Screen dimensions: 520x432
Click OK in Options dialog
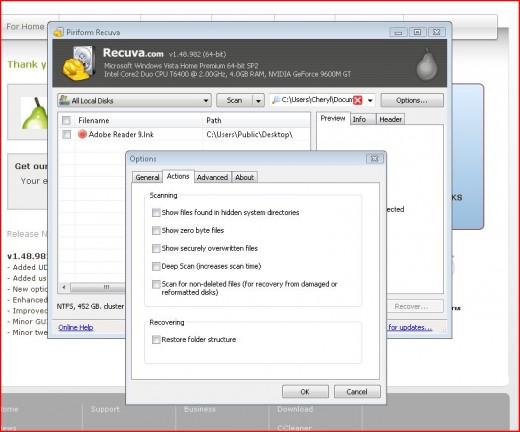[305, 392]
